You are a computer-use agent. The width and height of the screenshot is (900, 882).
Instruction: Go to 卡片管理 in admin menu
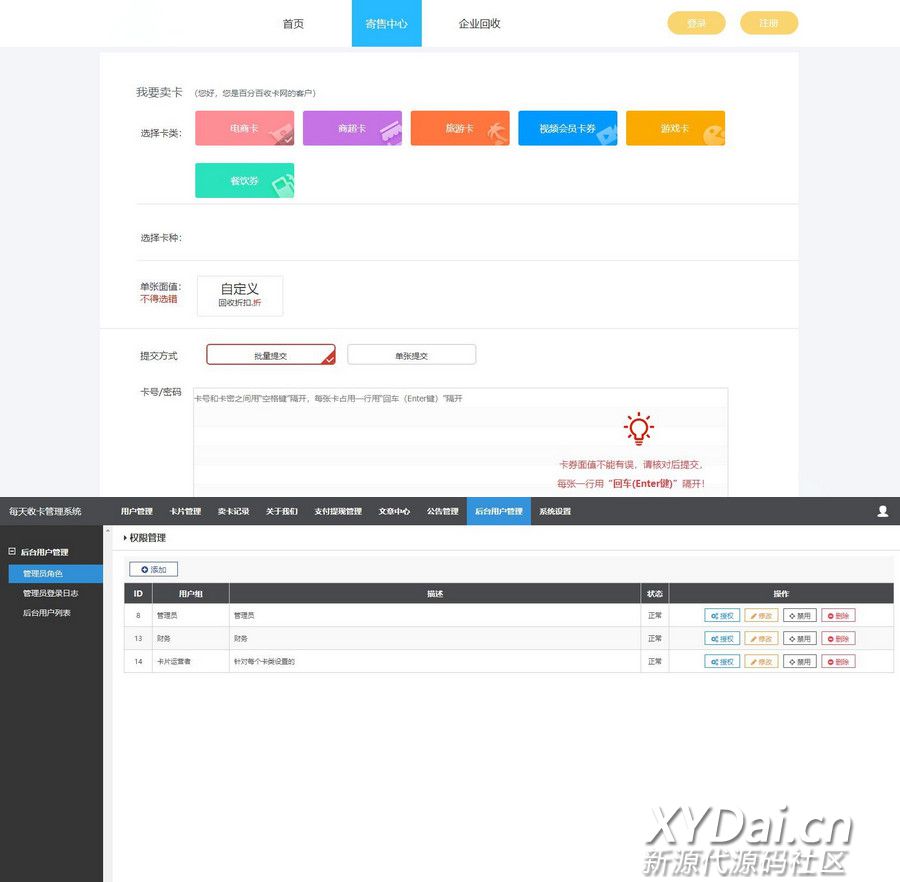[185, 511]
